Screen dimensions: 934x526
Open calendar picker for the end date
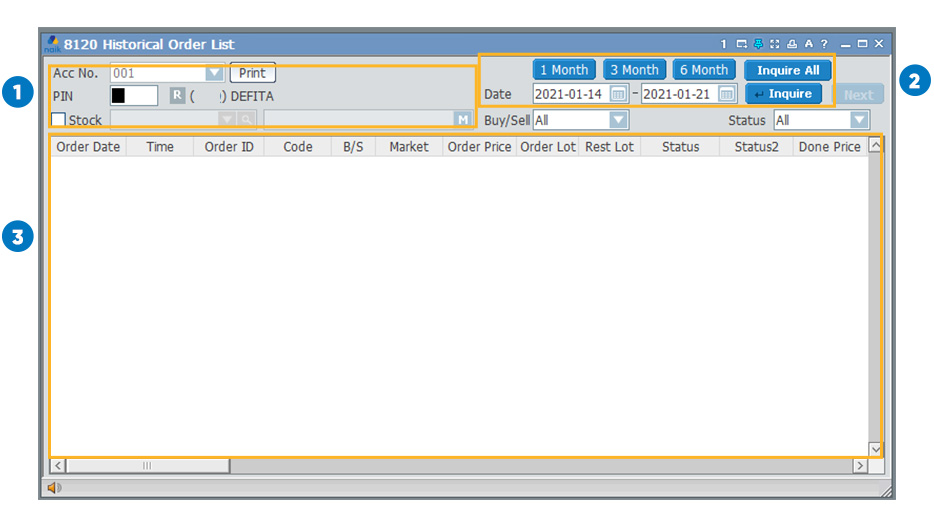click(727, 94)
